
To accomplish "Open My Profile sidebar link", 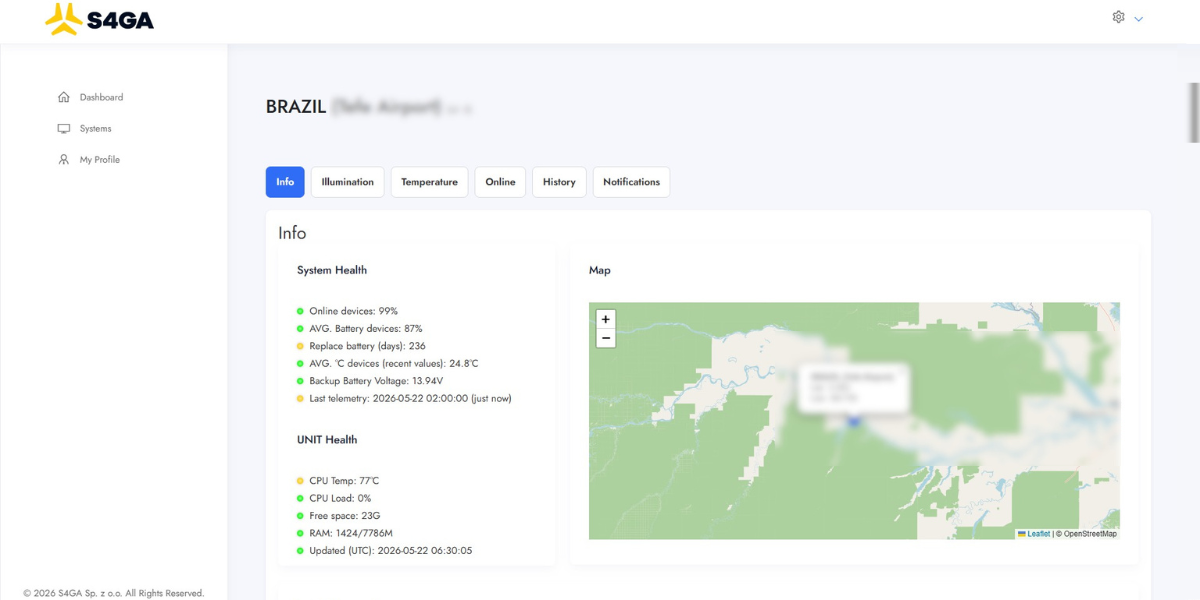I will coord(100,159).
